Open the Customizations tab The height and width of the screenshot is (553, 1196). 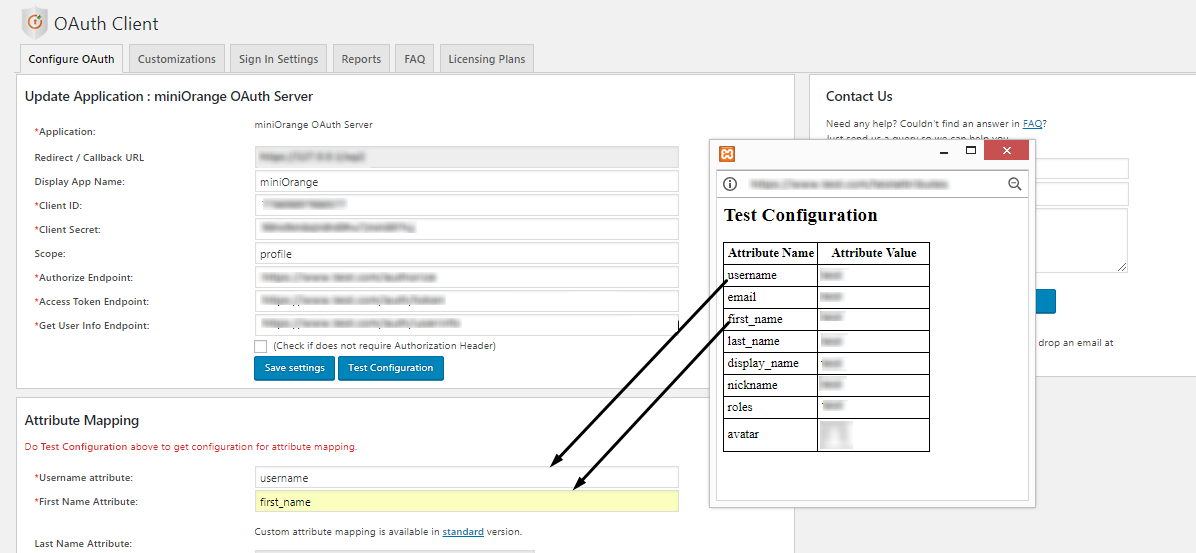pos(177,59)
